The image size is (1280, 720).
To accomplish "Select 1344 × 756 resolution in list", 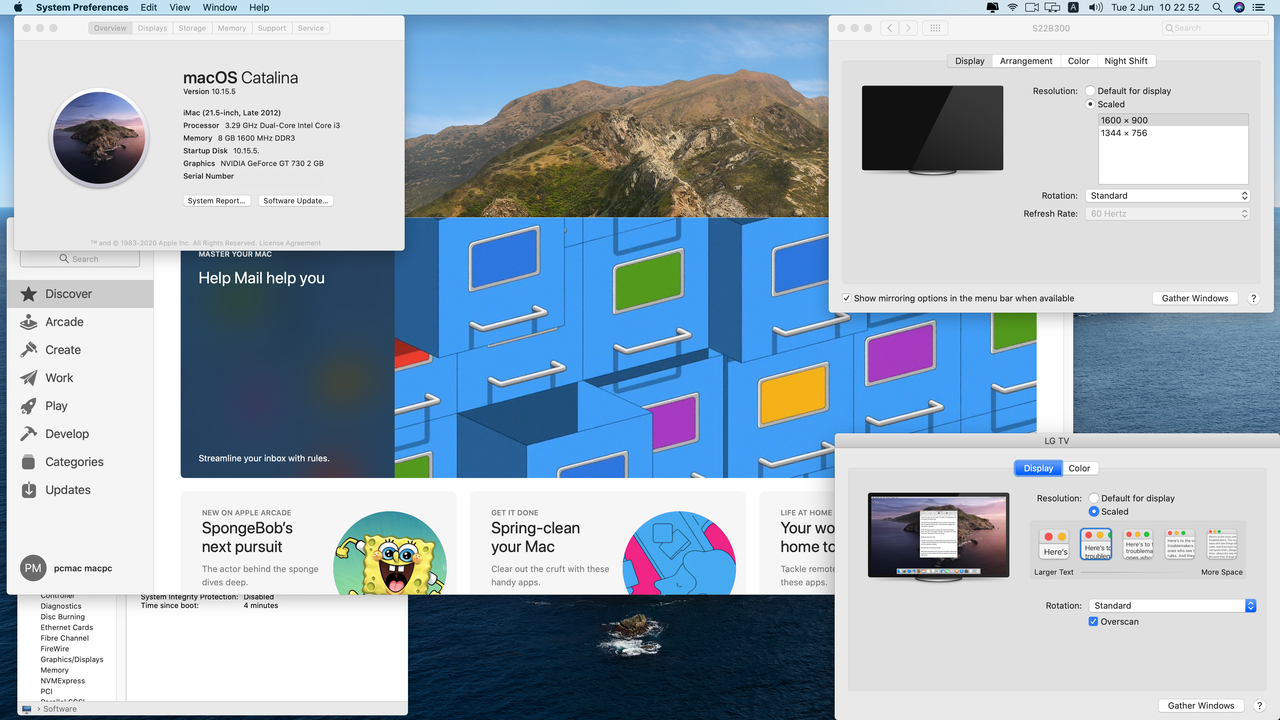I will point(1173,133).
